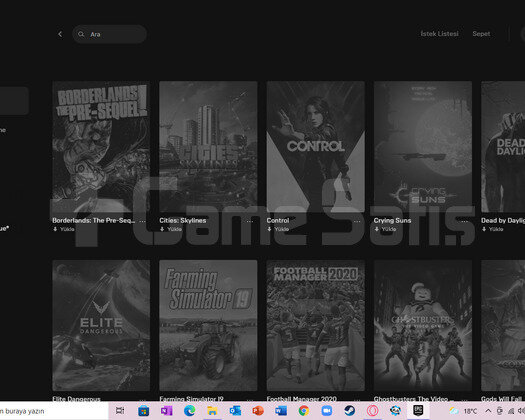Click the Dead by Daylight title text

pyautogui.click(x=503, y=220)
